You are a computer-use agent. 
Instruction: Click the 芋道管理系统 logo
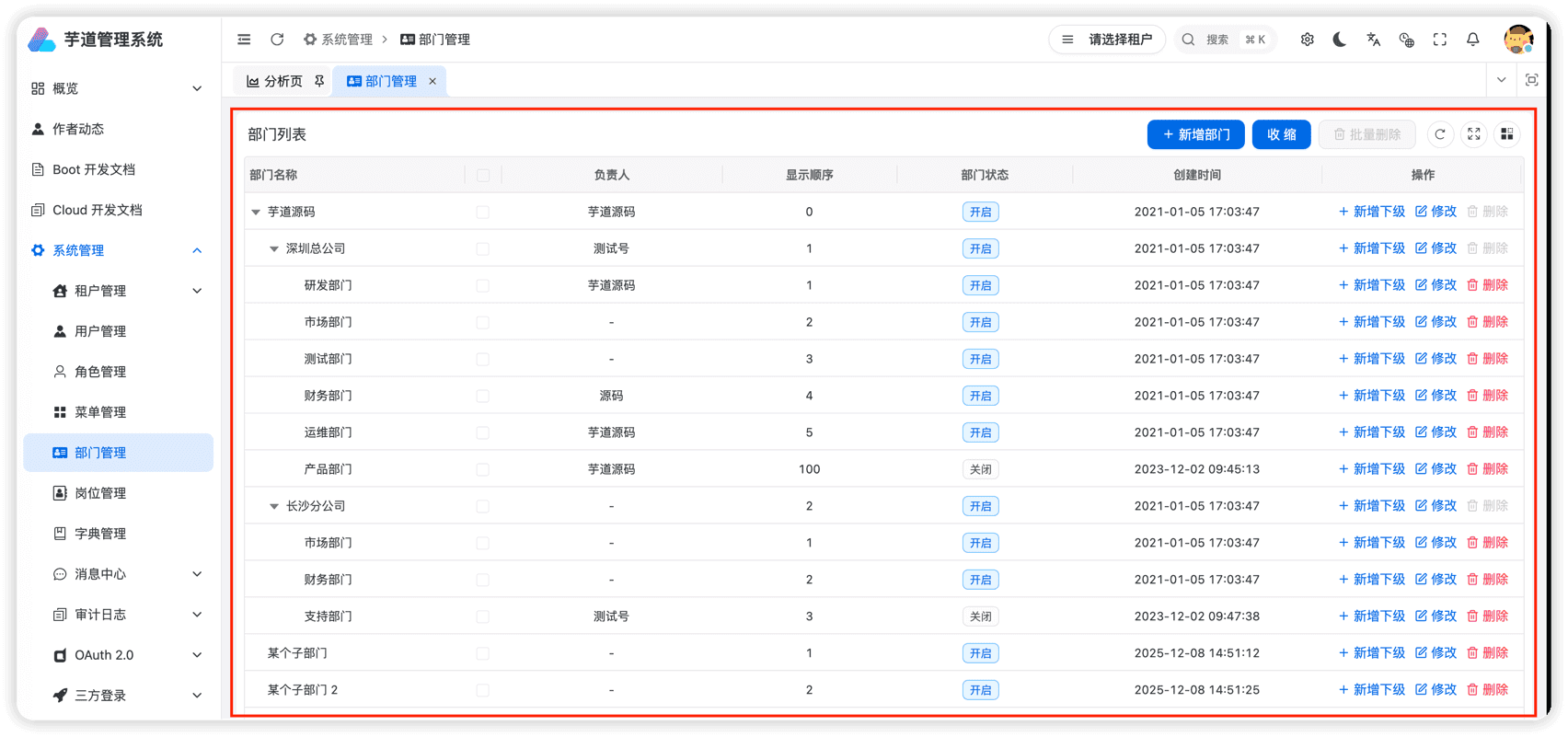(x=96, y=40)
